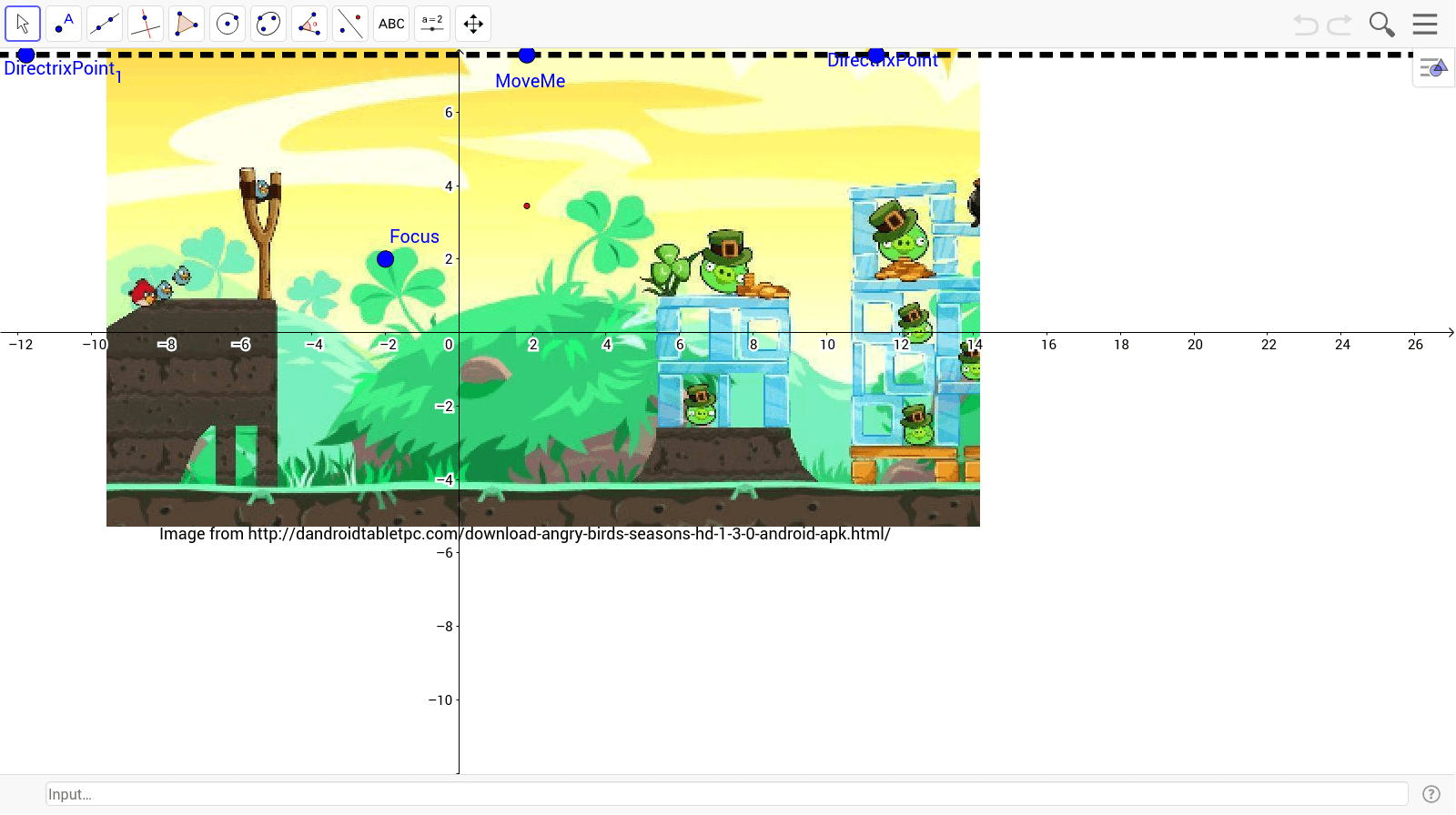Screen dimensions: 1456x815
Task: Open the search magnifier
Action: tap(1381, 25)
